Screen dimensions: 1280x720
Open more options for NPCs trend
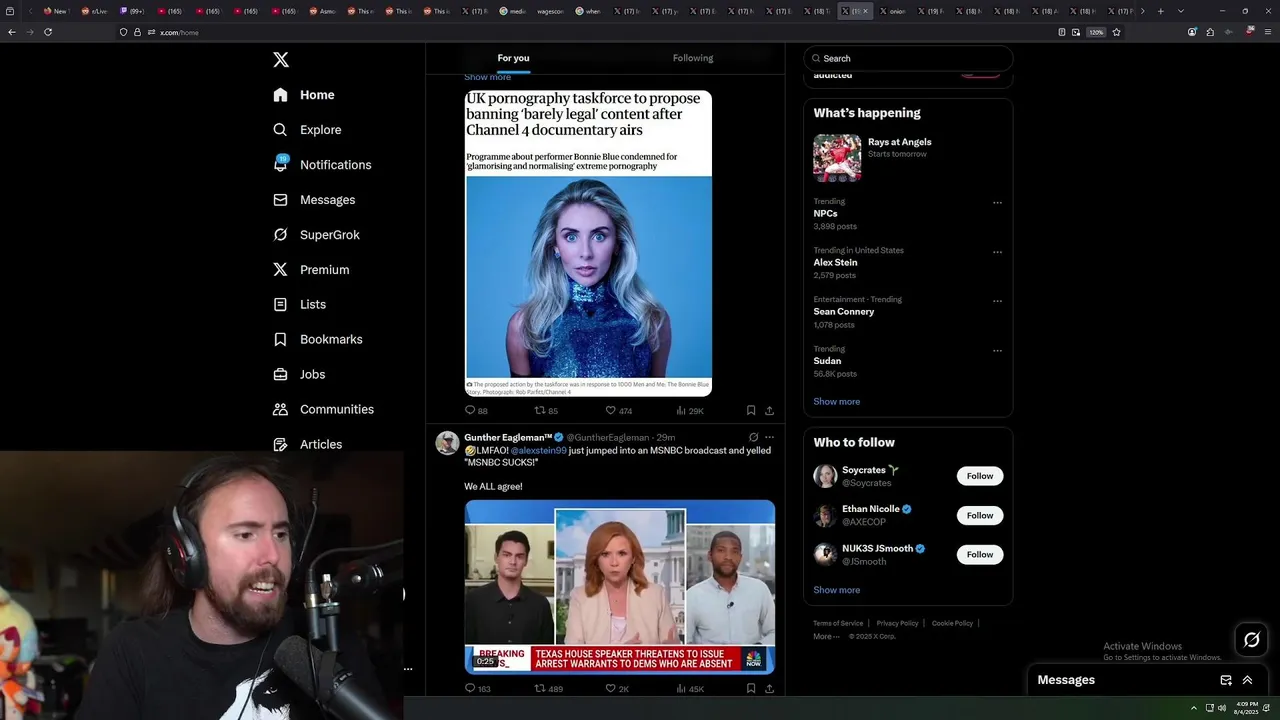pyautogui.click(x=997, y=203)
